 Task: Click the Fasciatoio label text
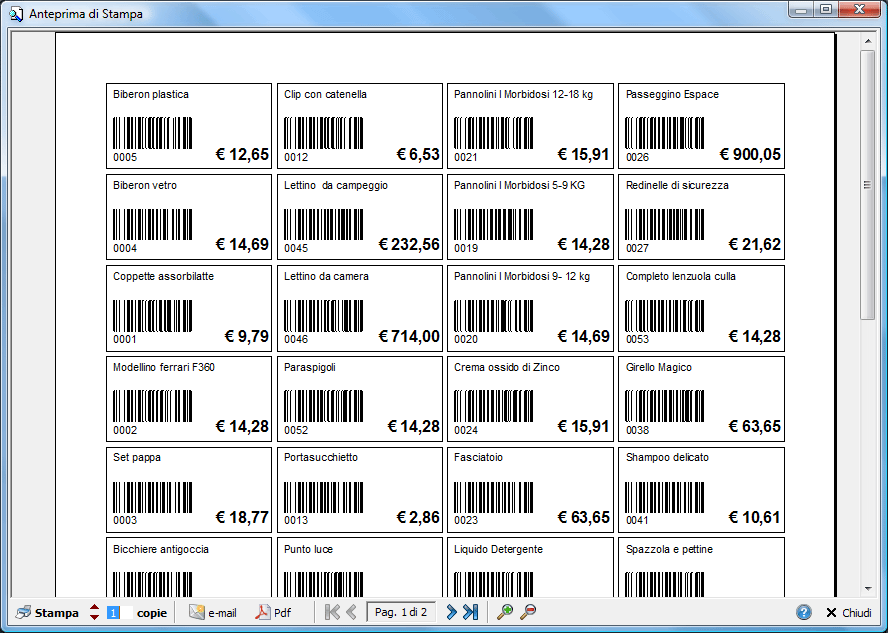(x=478, y=457)
